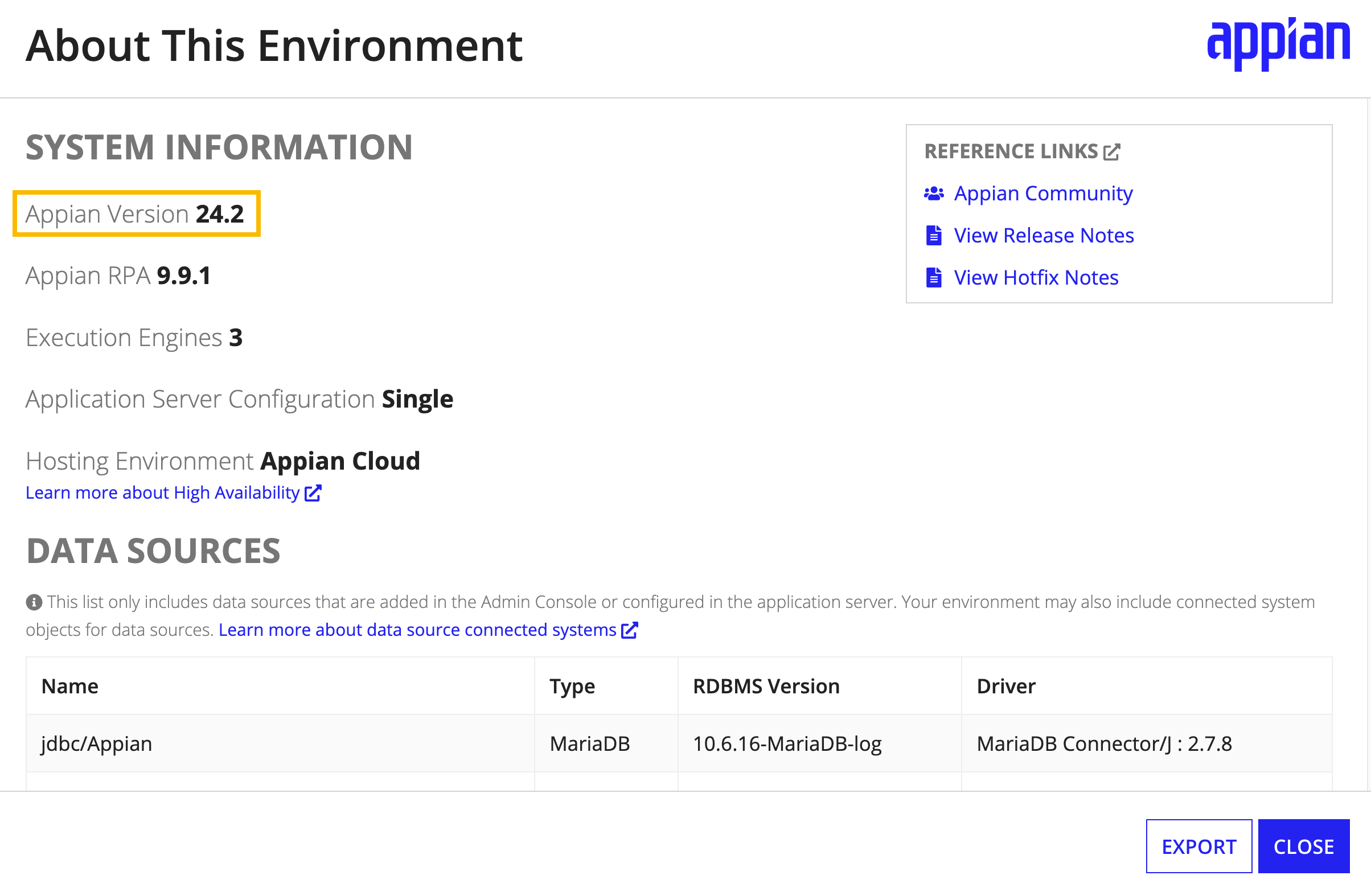1371x896 pixels.
Task: Open the View Release Notes link
Action: pyautogui.click(x=1044, y=236)
